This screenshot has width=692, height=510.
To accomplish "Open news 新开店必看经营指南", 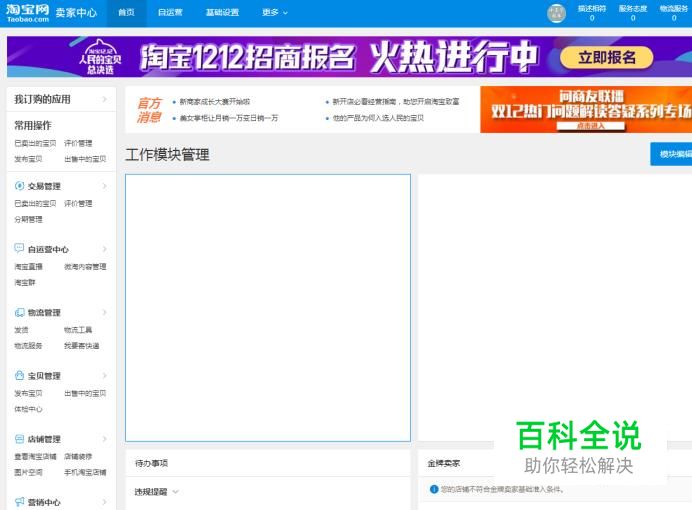I will point(395,101).
